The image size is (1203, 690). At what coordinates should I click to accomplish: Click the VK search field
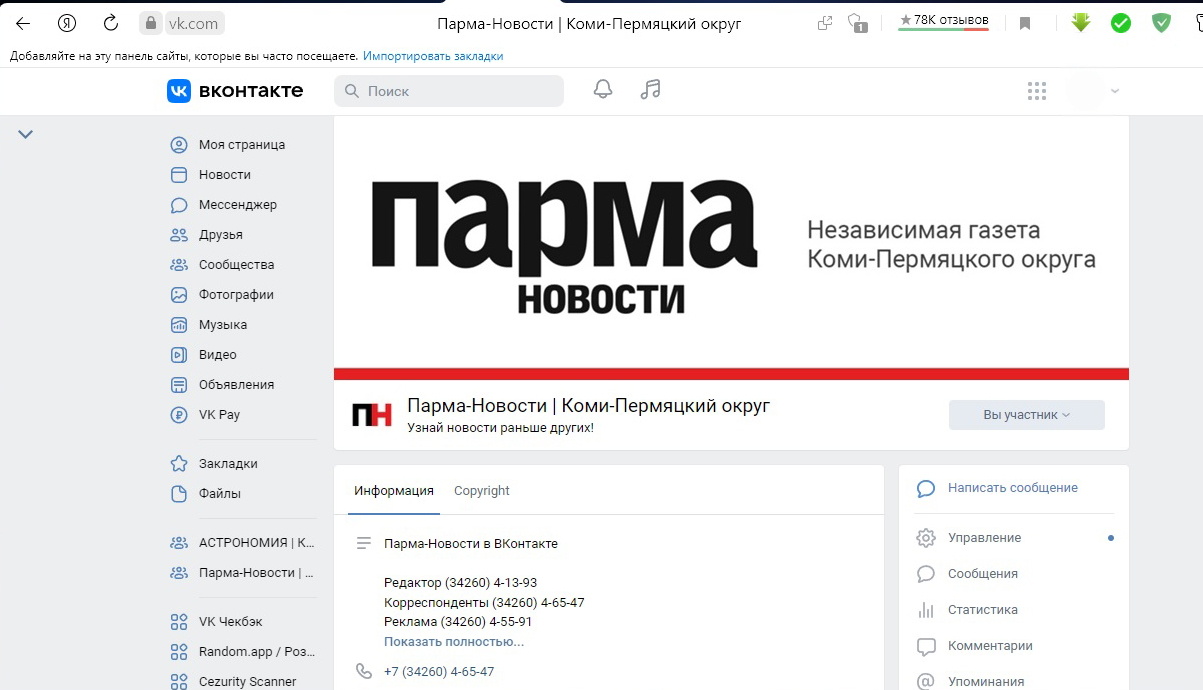click(x=449, y=91)
